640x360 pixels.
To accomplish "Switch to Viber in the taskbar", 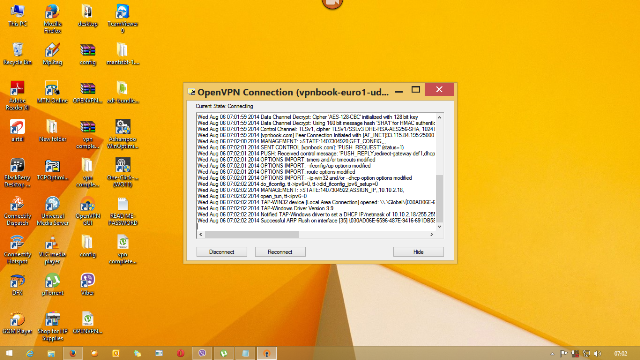I will pyautogui.click(x=202, y=353).
